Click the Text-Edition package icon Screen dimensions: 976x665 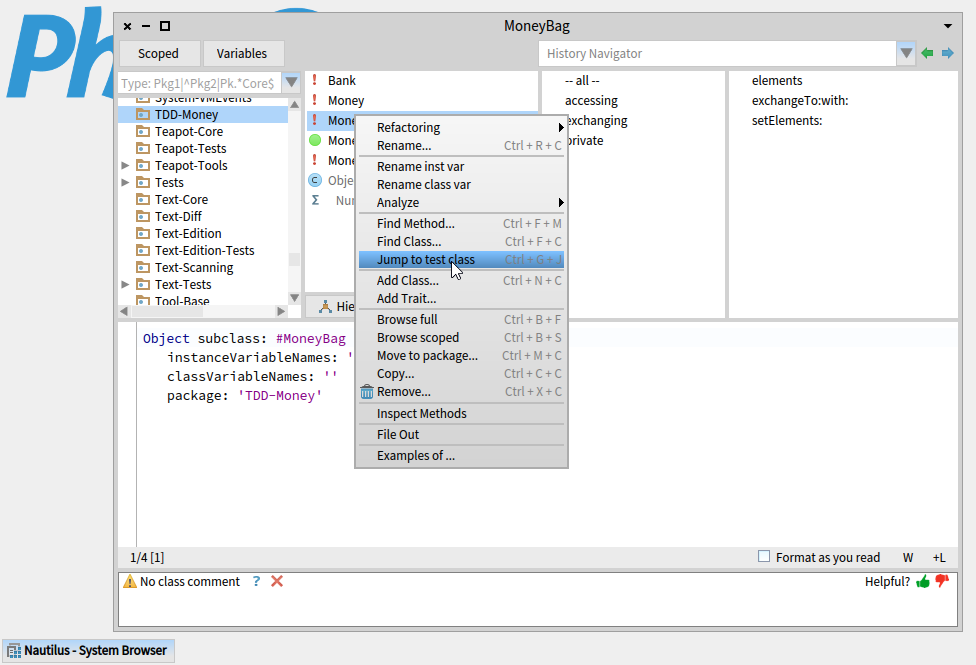coord(143,233)
